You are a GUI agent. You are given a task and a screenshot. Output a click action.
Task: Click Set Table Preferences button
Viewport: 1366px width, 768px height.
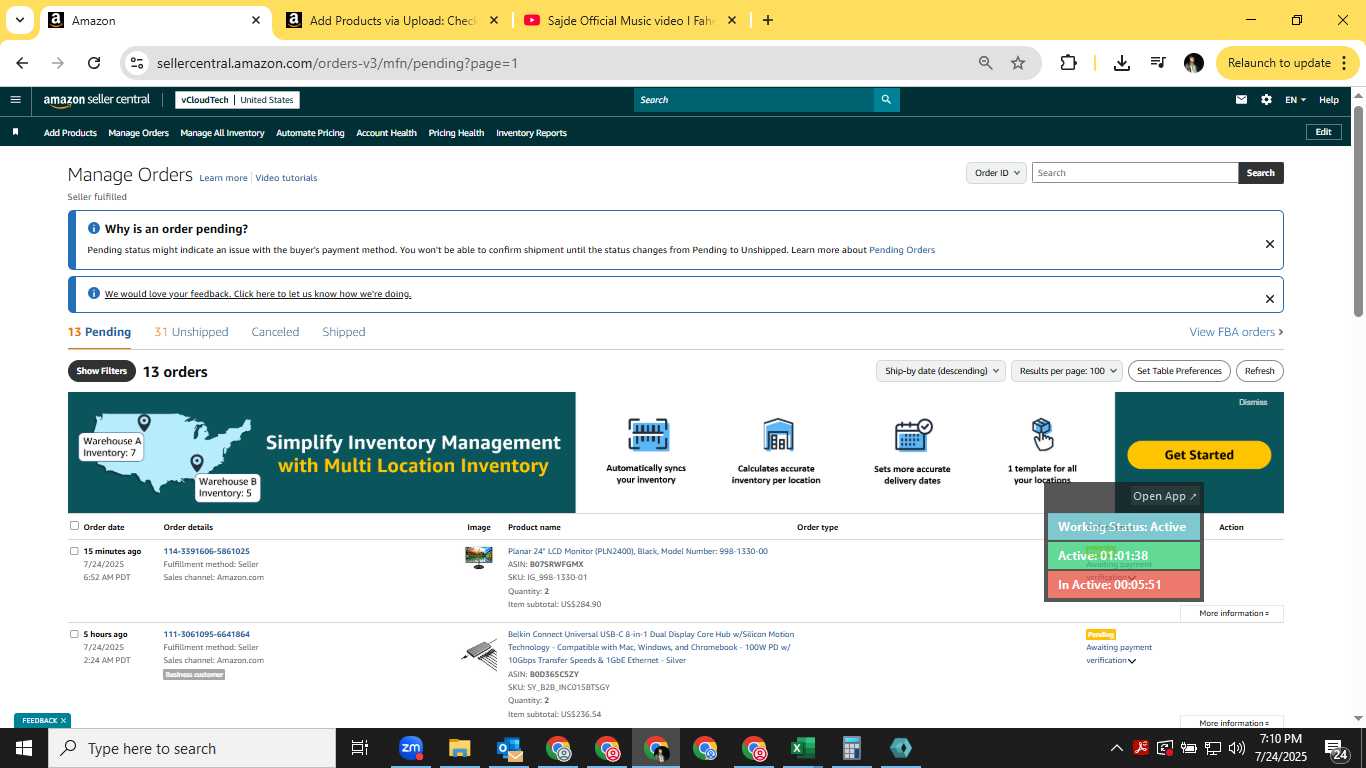coord(1179,371)
